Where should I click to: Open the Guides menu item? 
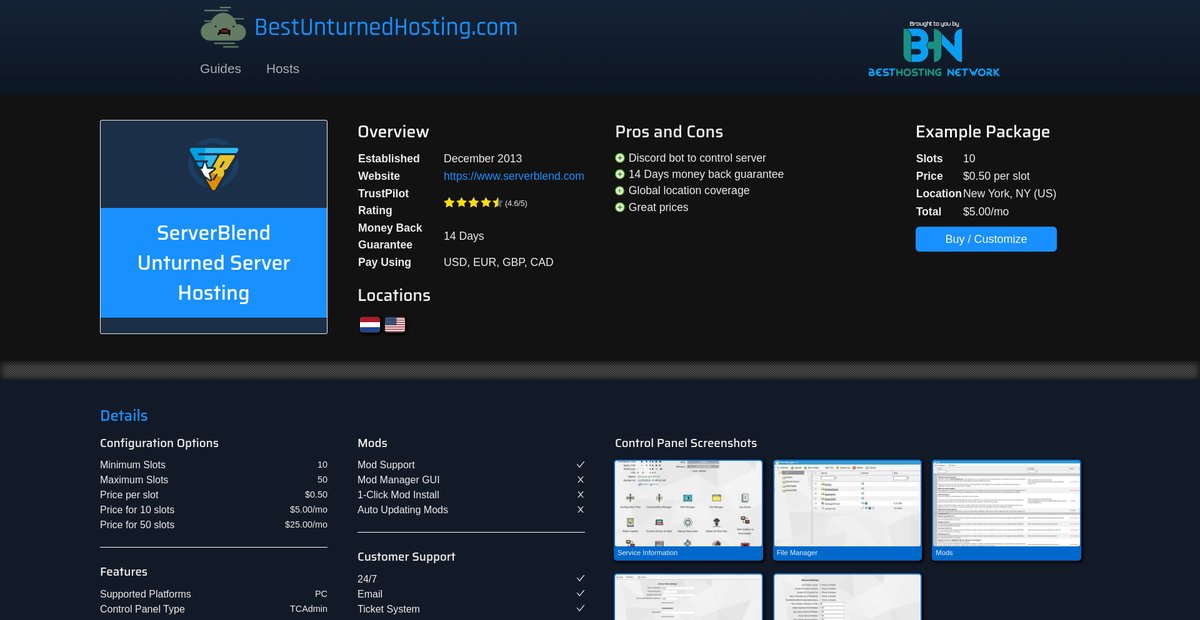pyautogui.click(x=220, y=69)
